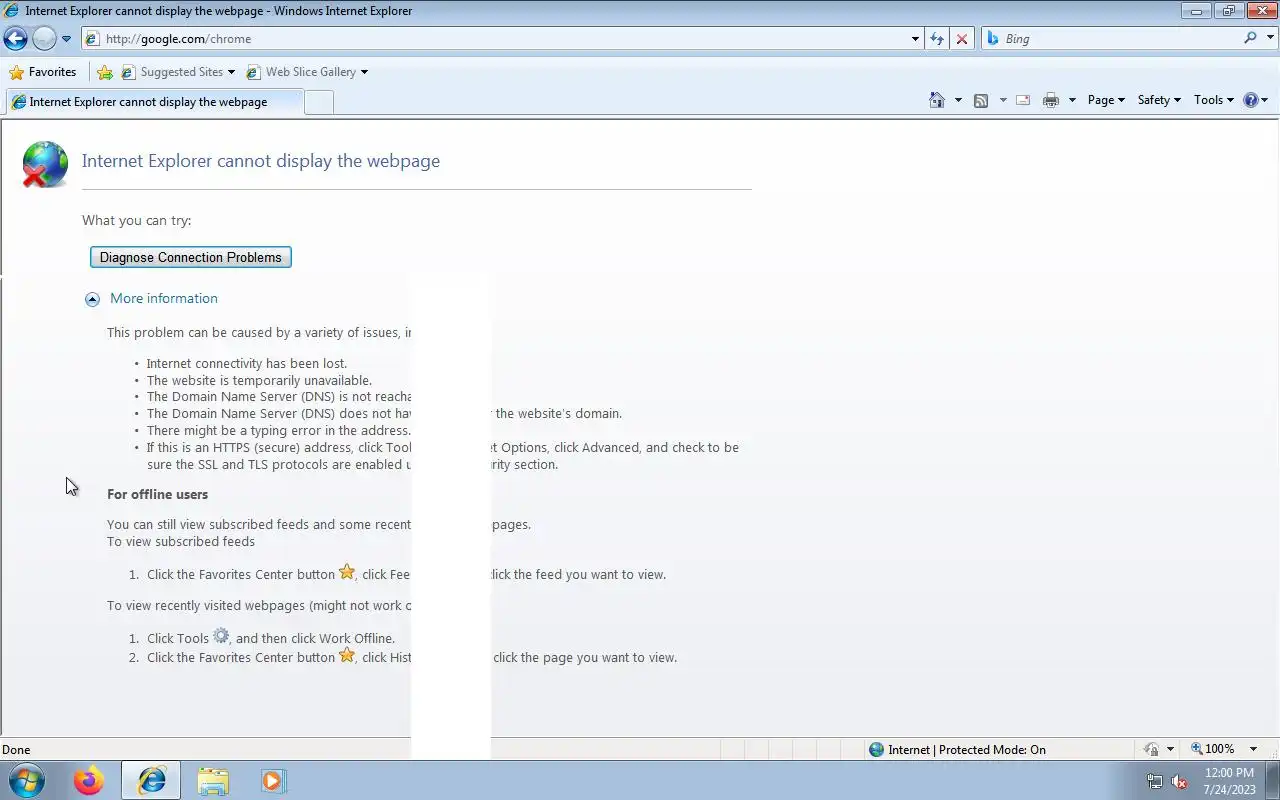
Task: Click the taskbar clock showing 12:00 PM
Action: 1229,781
